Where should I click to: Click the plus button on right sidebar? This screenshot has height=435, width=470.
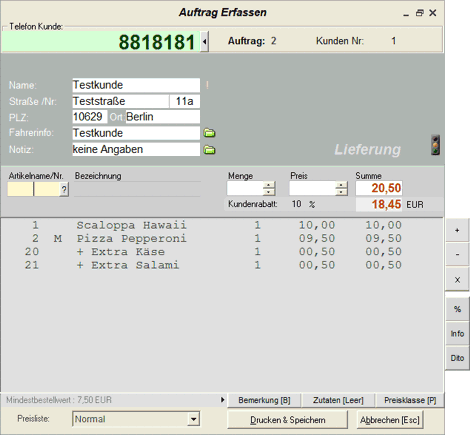[x=457, y=230]
